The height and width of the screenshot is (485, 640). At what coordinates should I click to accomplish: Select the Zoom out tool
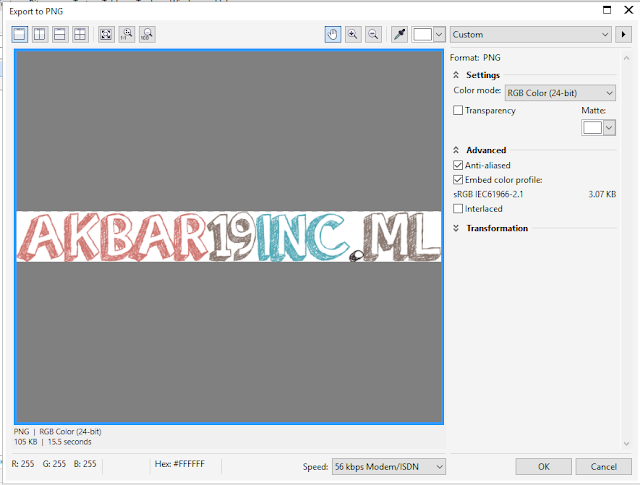coord(373,34)
